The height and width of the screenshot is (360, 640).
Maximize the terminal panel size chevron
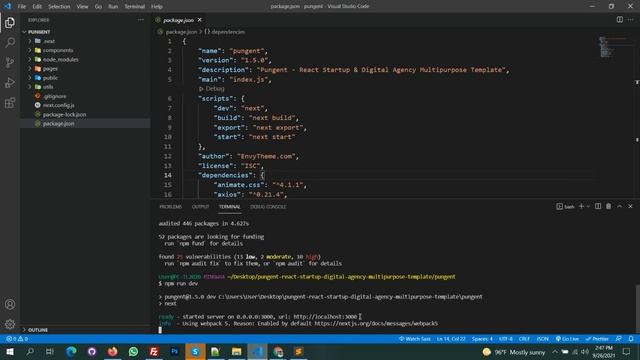click(620, 207)
